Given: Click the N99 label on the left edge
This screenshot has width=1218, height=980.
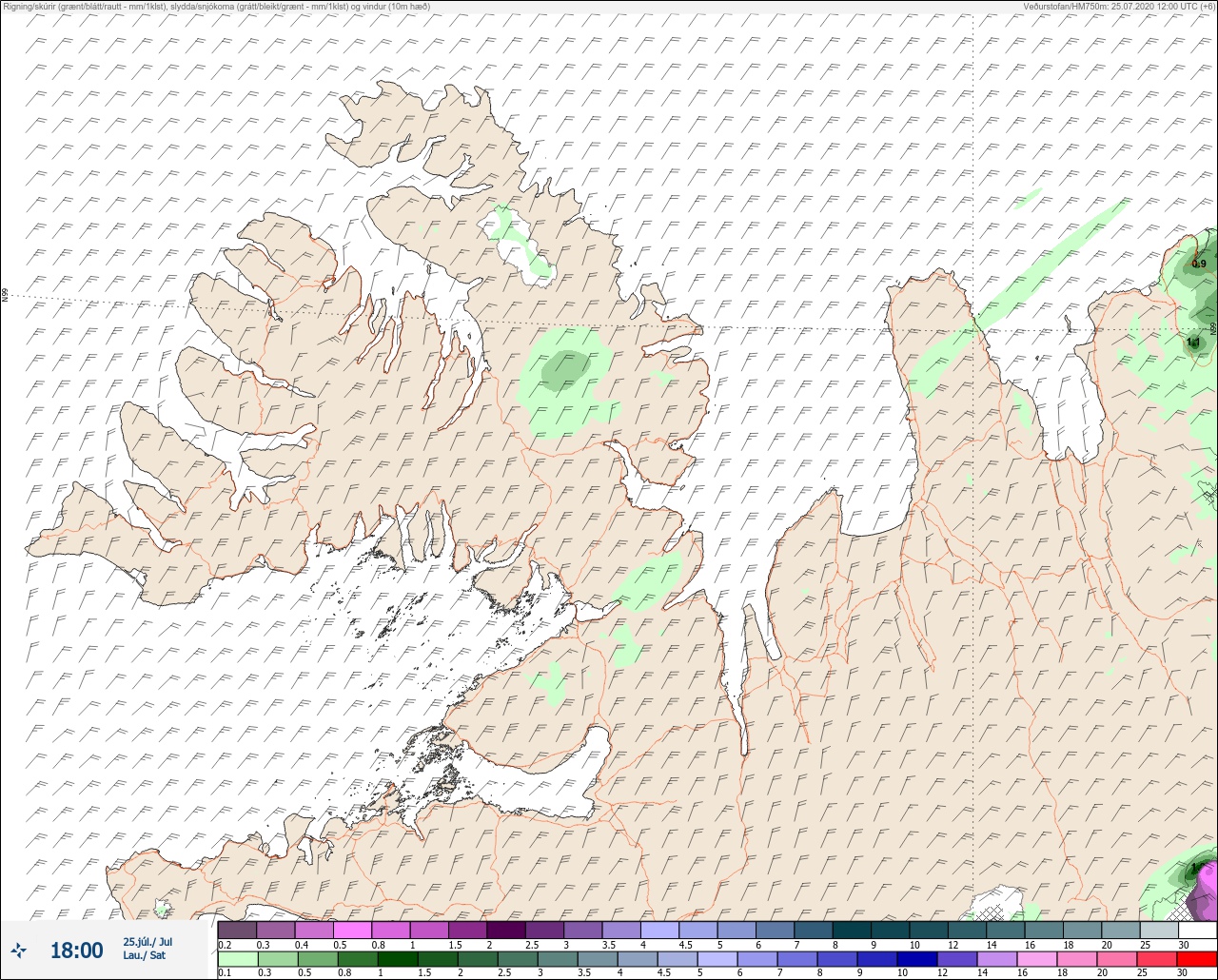Looking at the screenshot, I should [x=5, y=296].
